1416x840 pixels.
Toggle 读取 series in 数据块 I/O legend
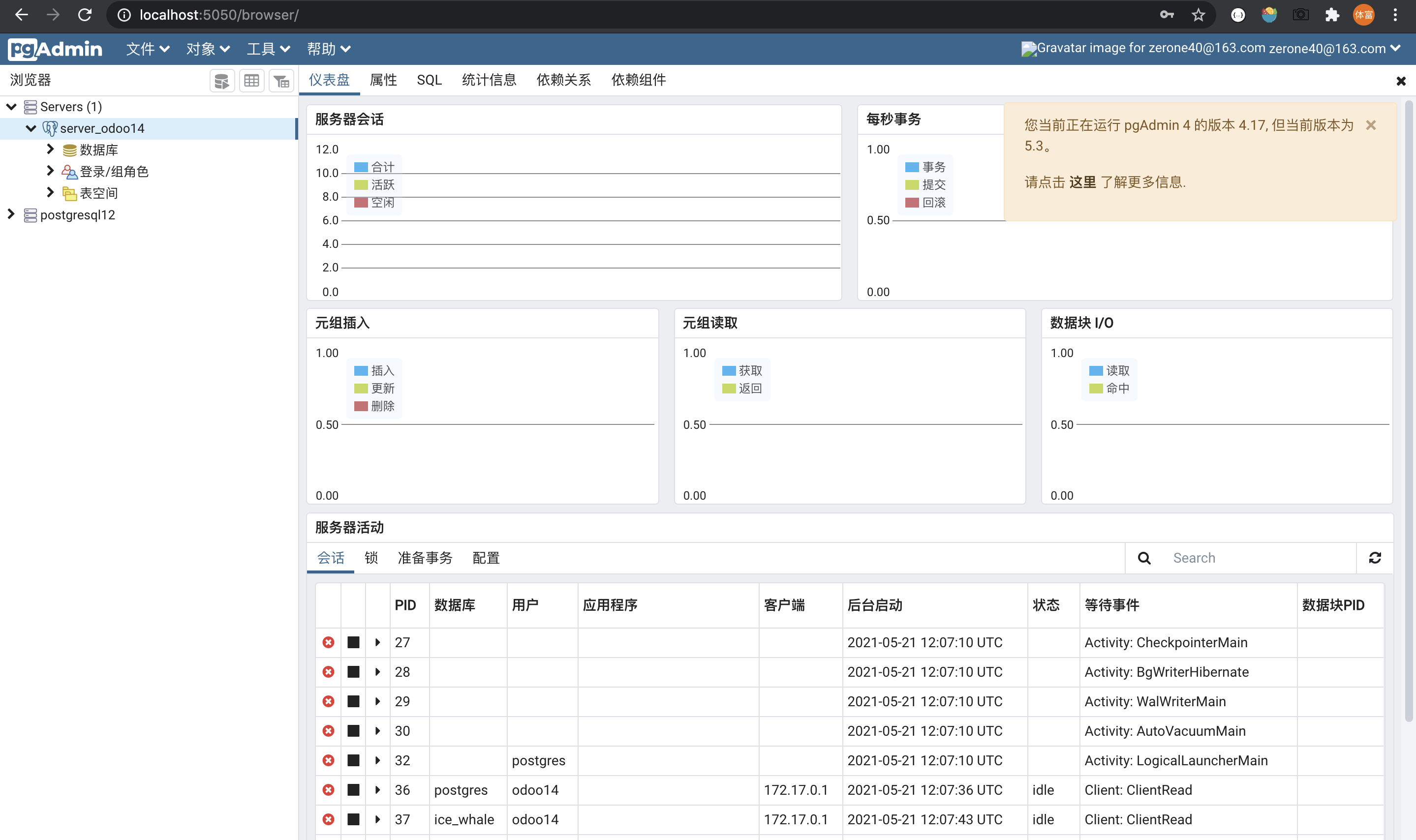[x=1108, y=370]
